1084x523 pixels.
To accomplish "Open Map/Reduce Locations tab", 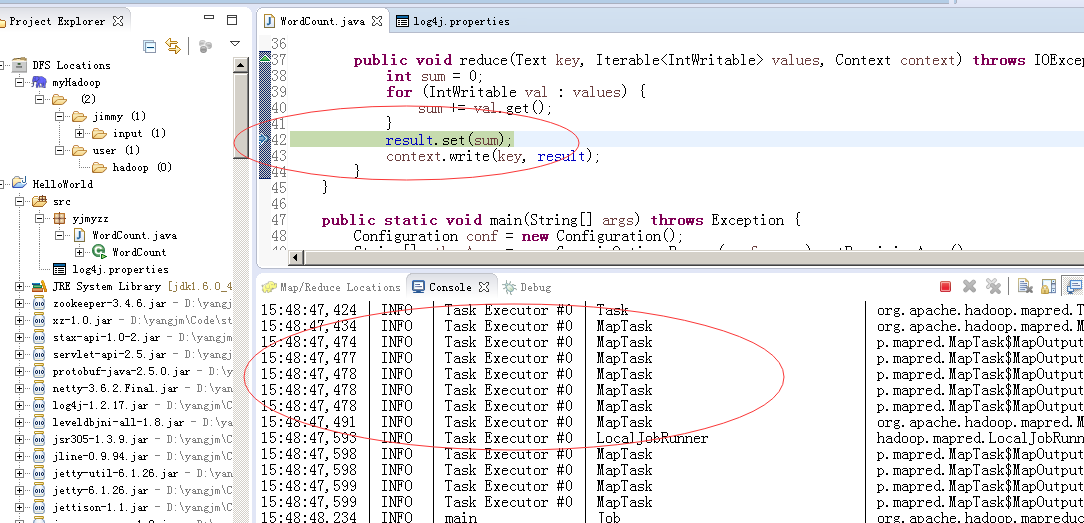I will coord(331,287).
